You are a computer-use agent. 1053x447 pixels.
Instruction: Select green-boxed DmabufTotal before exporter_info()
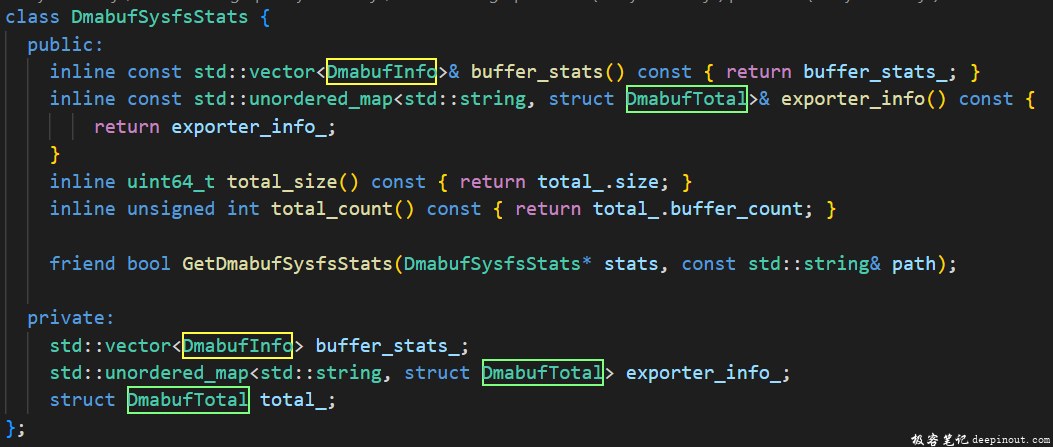point(686,99)
